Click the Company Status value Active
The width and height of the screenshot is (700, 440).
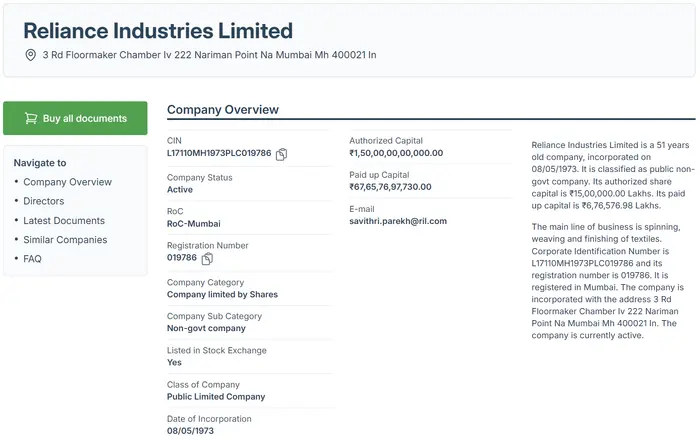180,190
